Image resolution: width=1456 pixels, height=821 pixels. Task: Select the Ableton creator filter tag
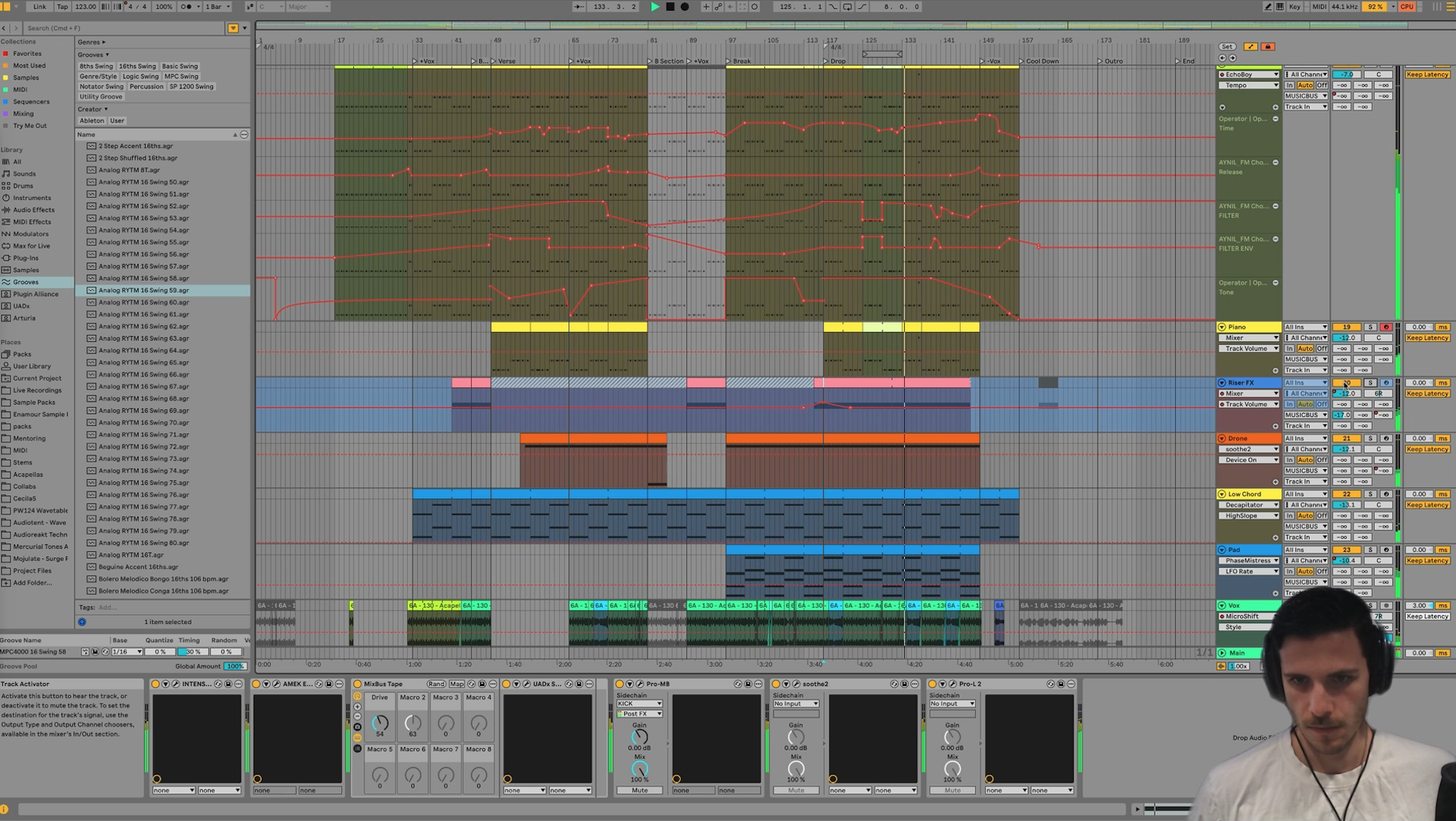(x=91, y=121)
